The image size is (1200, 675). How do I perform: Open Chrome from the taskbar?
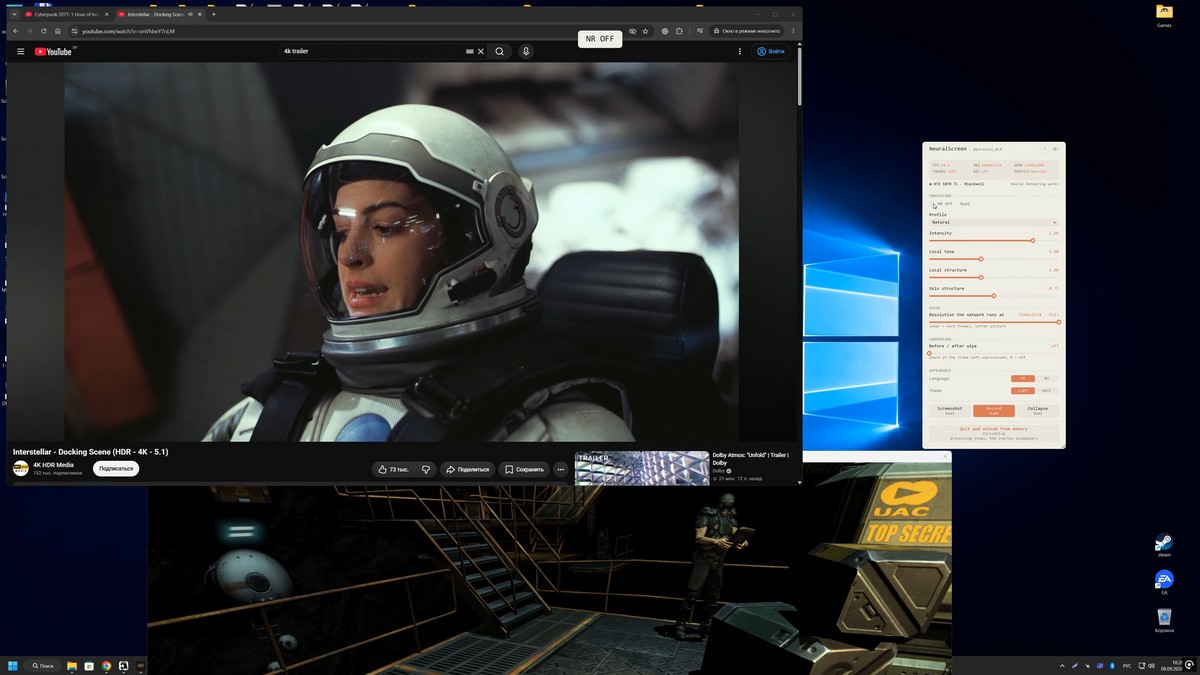pos(106,666)
